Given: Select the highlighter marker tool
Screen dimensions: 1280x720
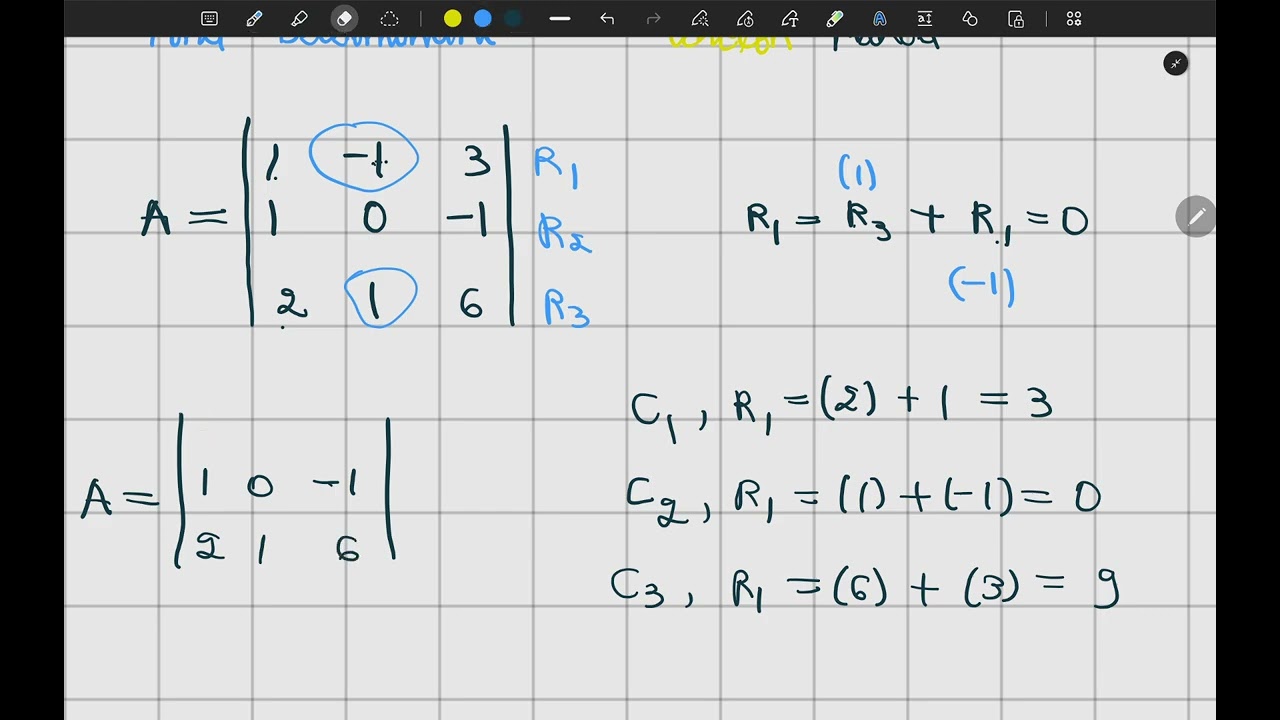Looking at the screenshot, I should click(299, 19).
